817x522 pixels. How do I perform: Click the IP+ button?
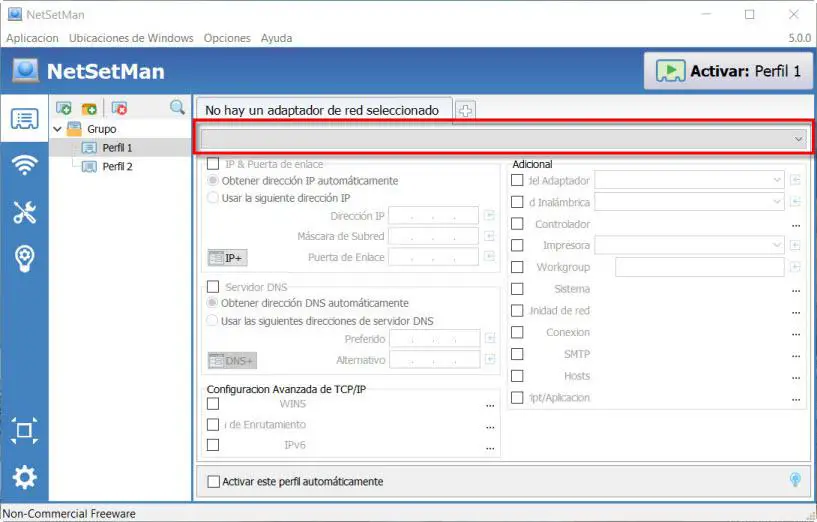click(227, 257)
